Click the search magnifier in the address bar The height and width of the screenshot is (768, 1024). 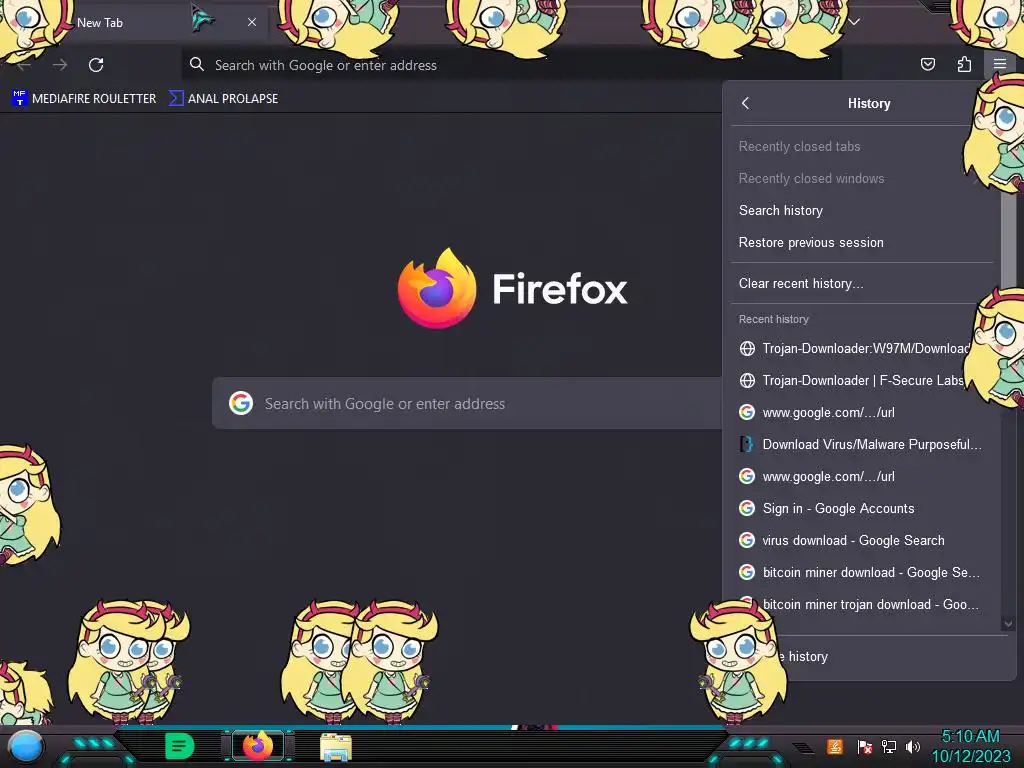click(x=197, y=65)
